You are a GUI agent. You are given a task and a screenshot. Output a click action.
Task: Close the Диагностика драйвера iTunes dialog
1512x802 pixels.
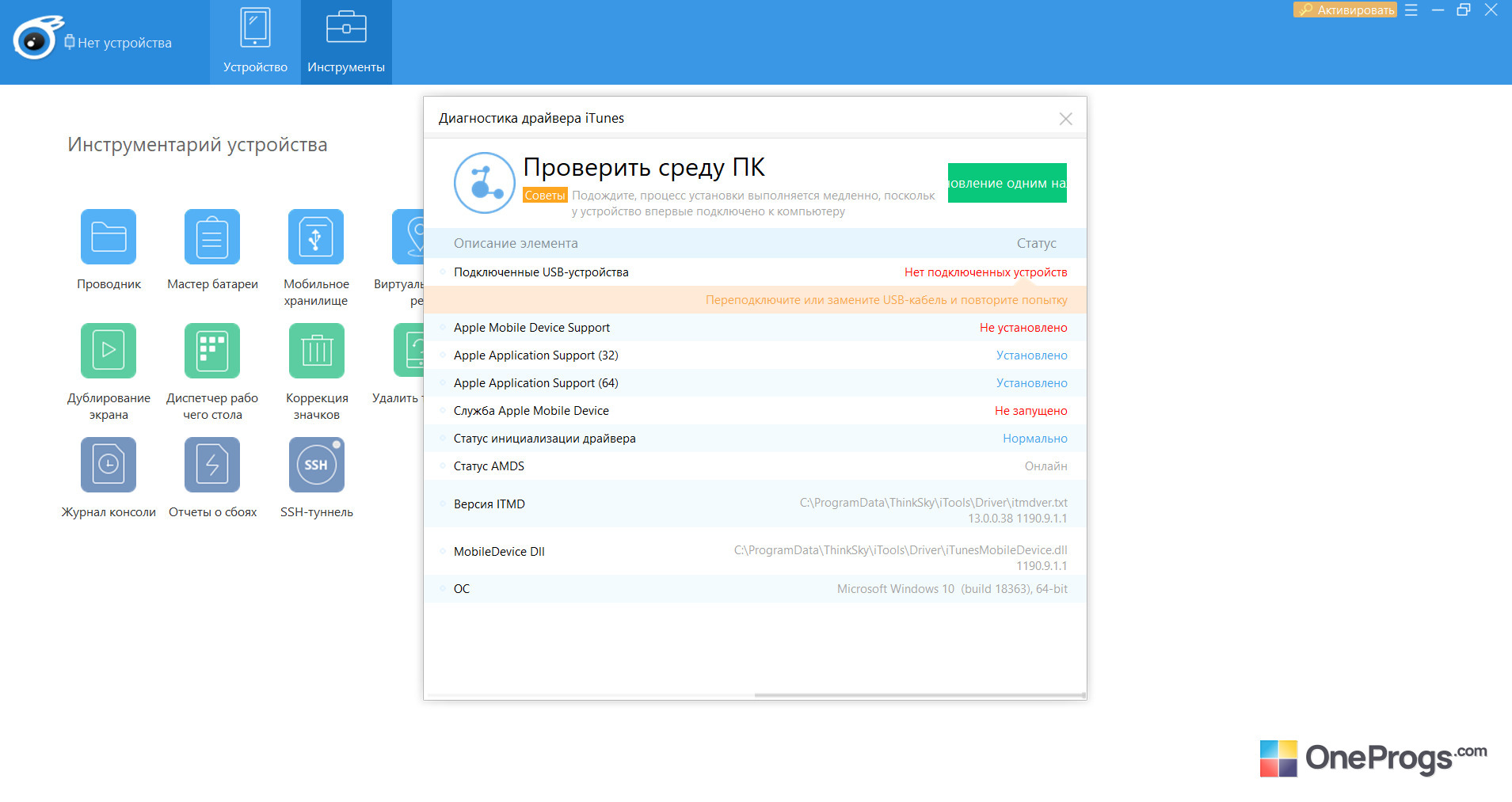(1065, 119)
